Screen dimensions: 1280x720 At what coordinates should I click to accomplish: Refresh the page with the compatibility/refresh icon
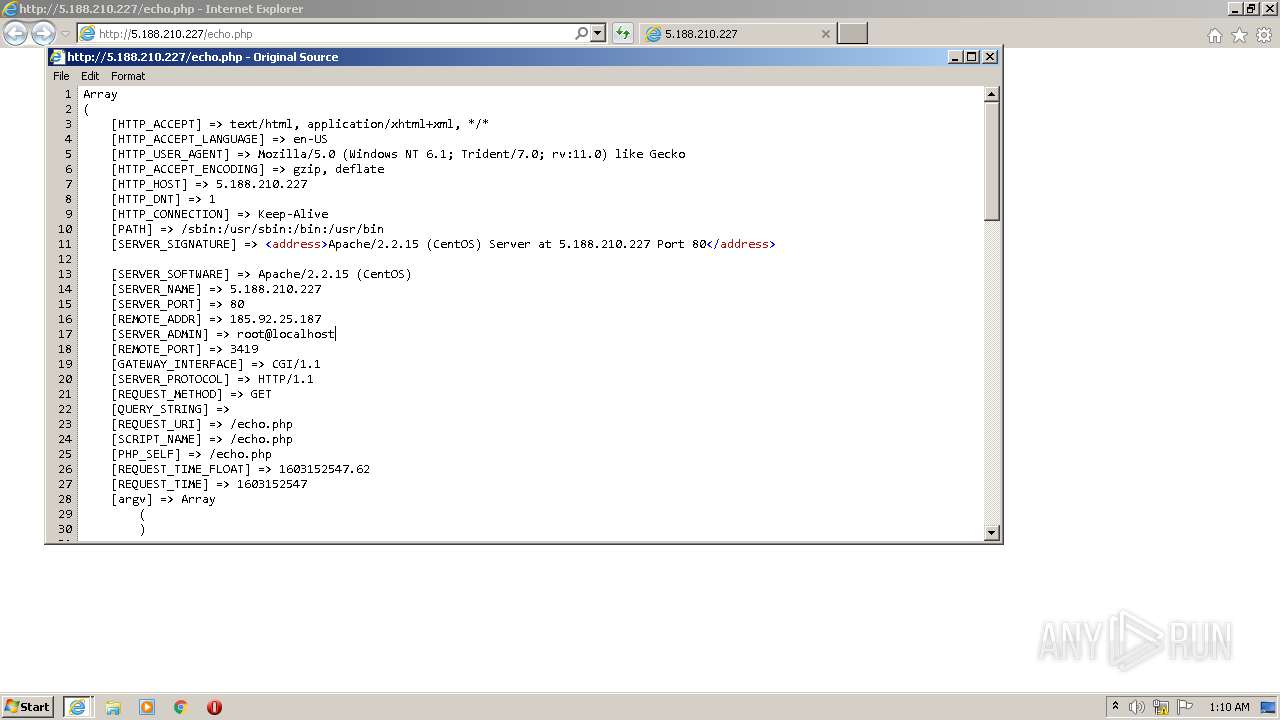click(623, 33)
